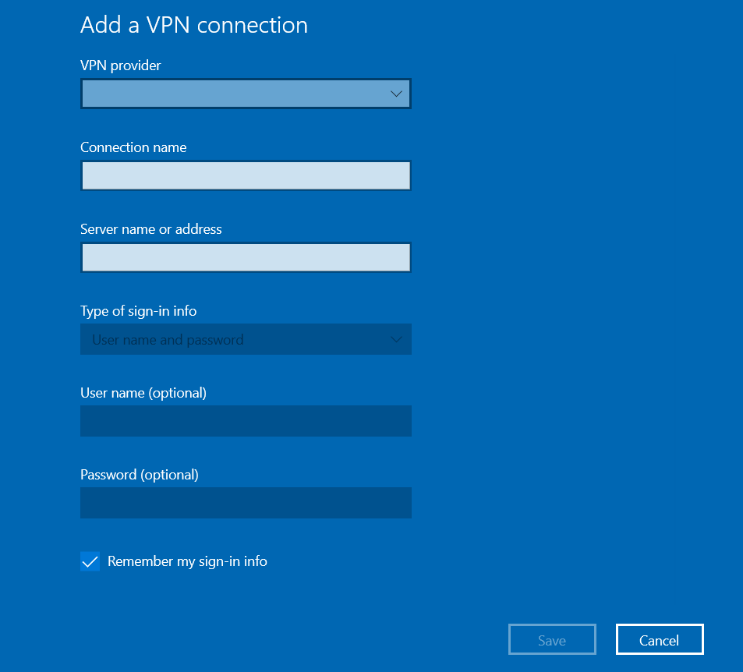Click the Type of sign-in info label

138,311
